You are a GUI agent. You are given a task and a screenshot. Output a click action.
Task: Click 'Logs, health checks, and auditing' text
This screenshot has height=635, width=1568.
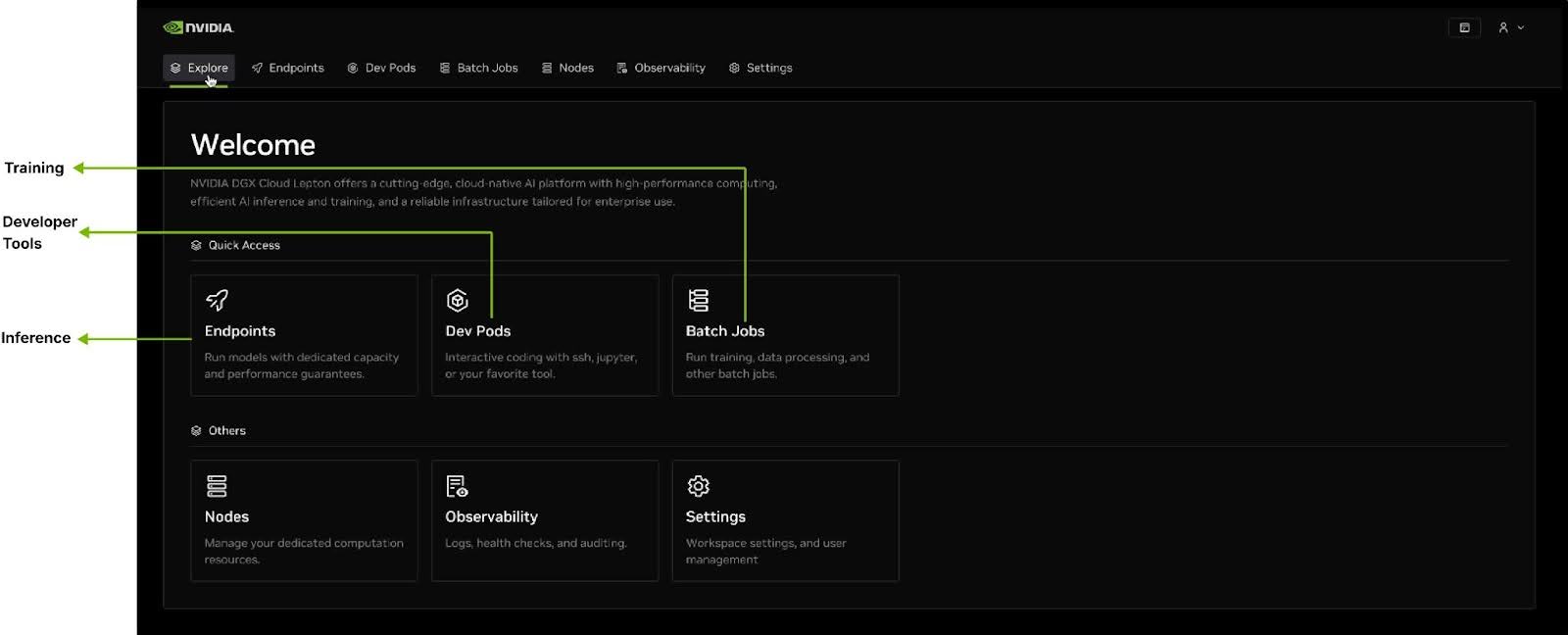point(536,543)
